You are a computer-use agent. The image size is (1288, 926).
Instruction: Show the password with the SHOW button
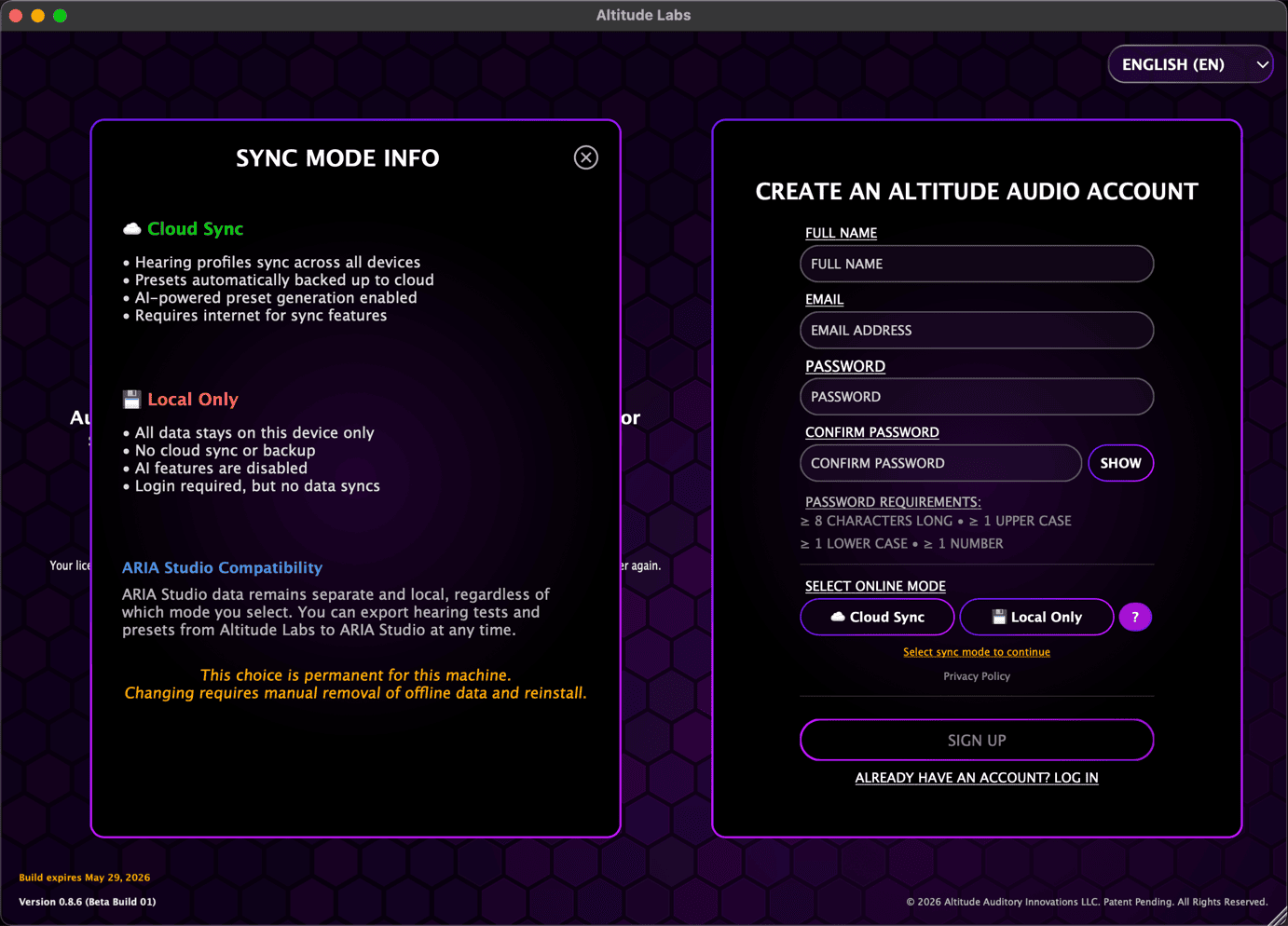pyautogui.click(x=1120, y=463)
